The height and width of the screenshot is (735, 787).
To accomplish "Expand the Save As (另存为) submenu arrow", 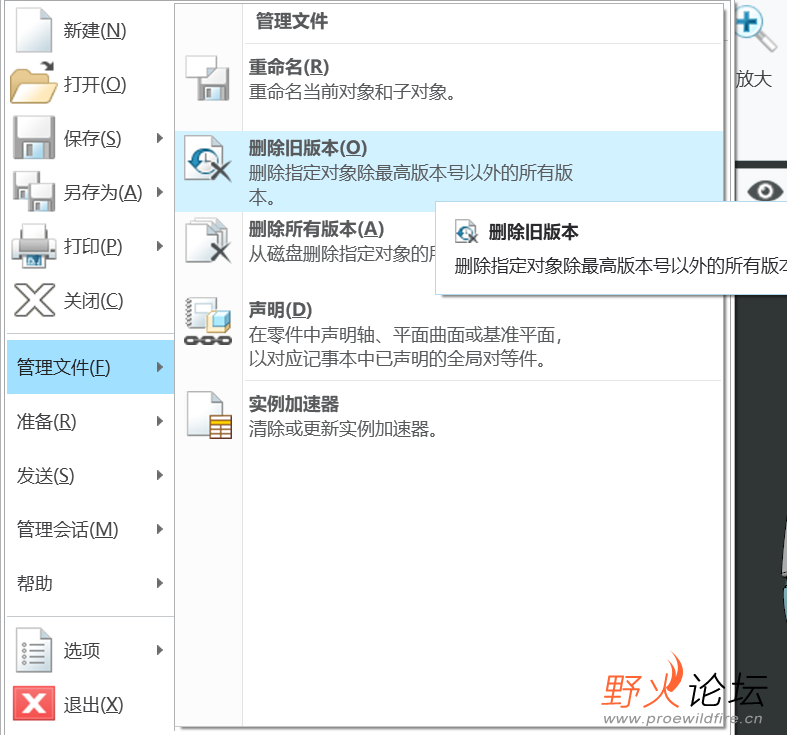I will pos(160,192).
